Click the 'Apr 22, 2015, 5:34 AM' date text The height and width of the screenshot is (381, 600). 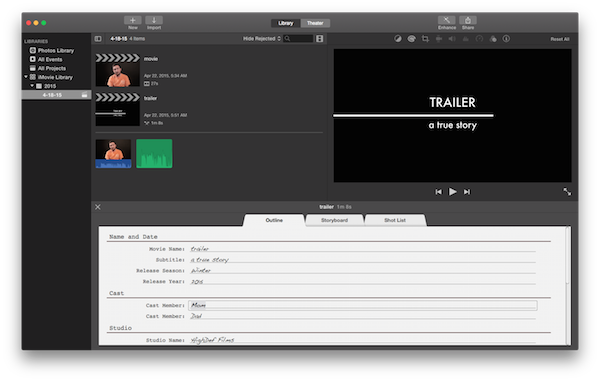(165, 76)
